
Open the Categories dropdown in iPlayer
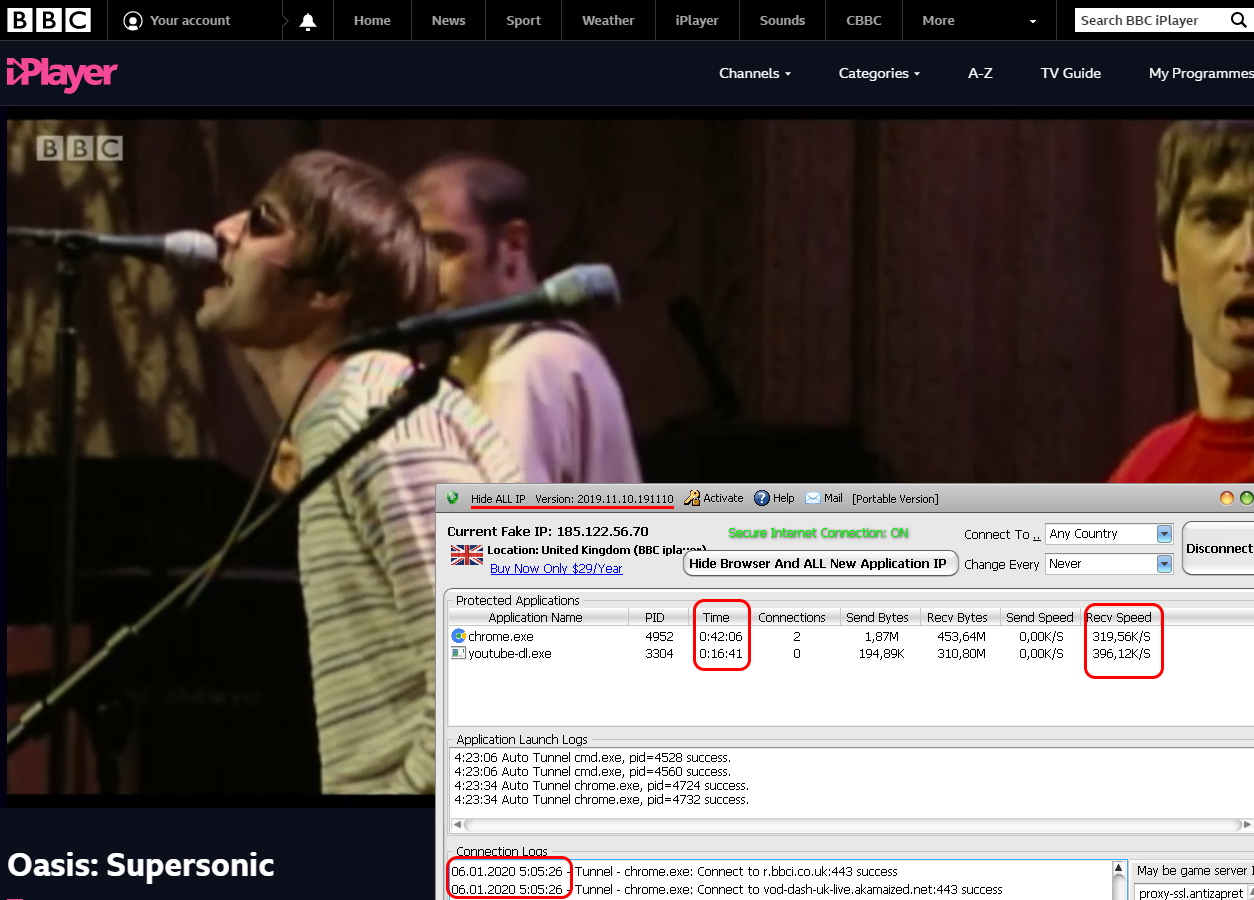879,73
